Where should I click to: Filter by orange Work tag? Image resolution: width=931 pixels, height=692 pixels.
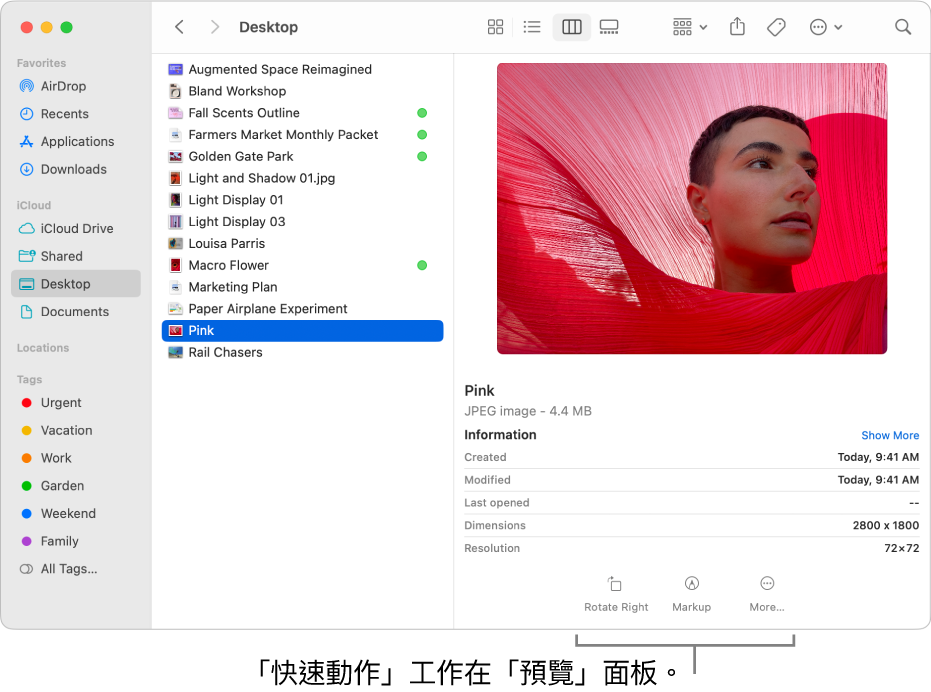pos(75,458)
